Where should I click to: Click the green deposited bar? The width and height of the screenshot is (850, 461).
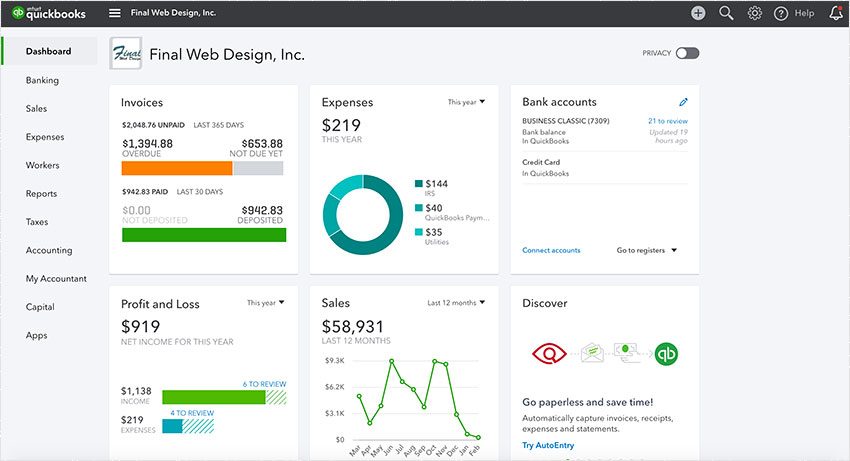[204, 235]
